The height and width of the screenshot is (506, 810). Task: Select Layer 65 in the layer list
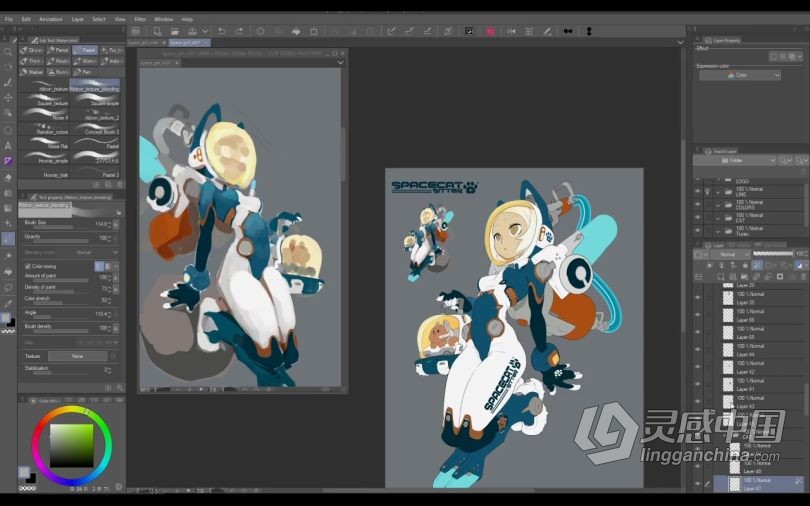[757, 333]
